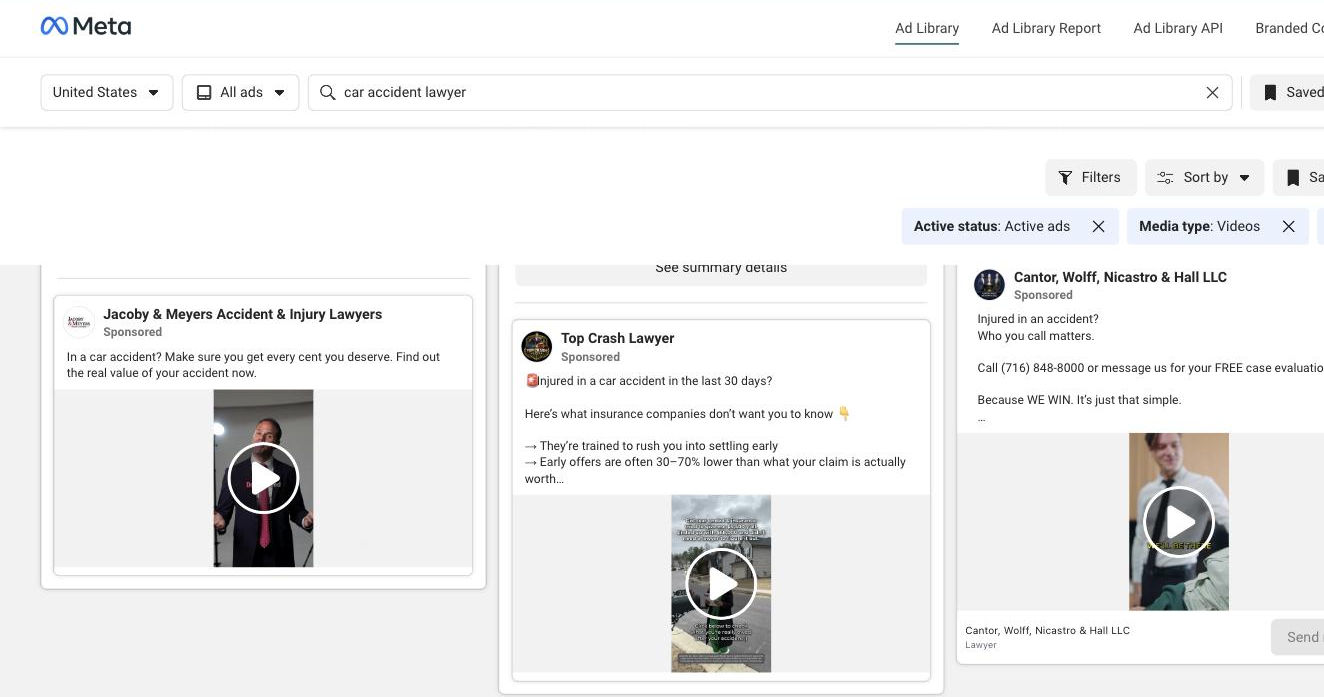Open the Sort by dropdown

click(1204, 177)
